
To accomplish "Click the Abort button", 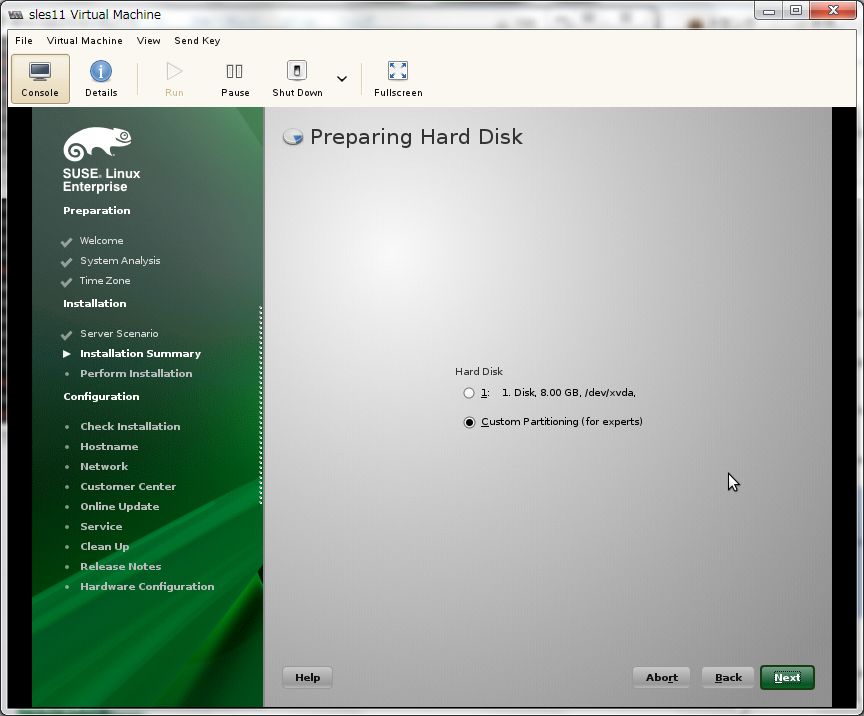I will pos(662,677).
